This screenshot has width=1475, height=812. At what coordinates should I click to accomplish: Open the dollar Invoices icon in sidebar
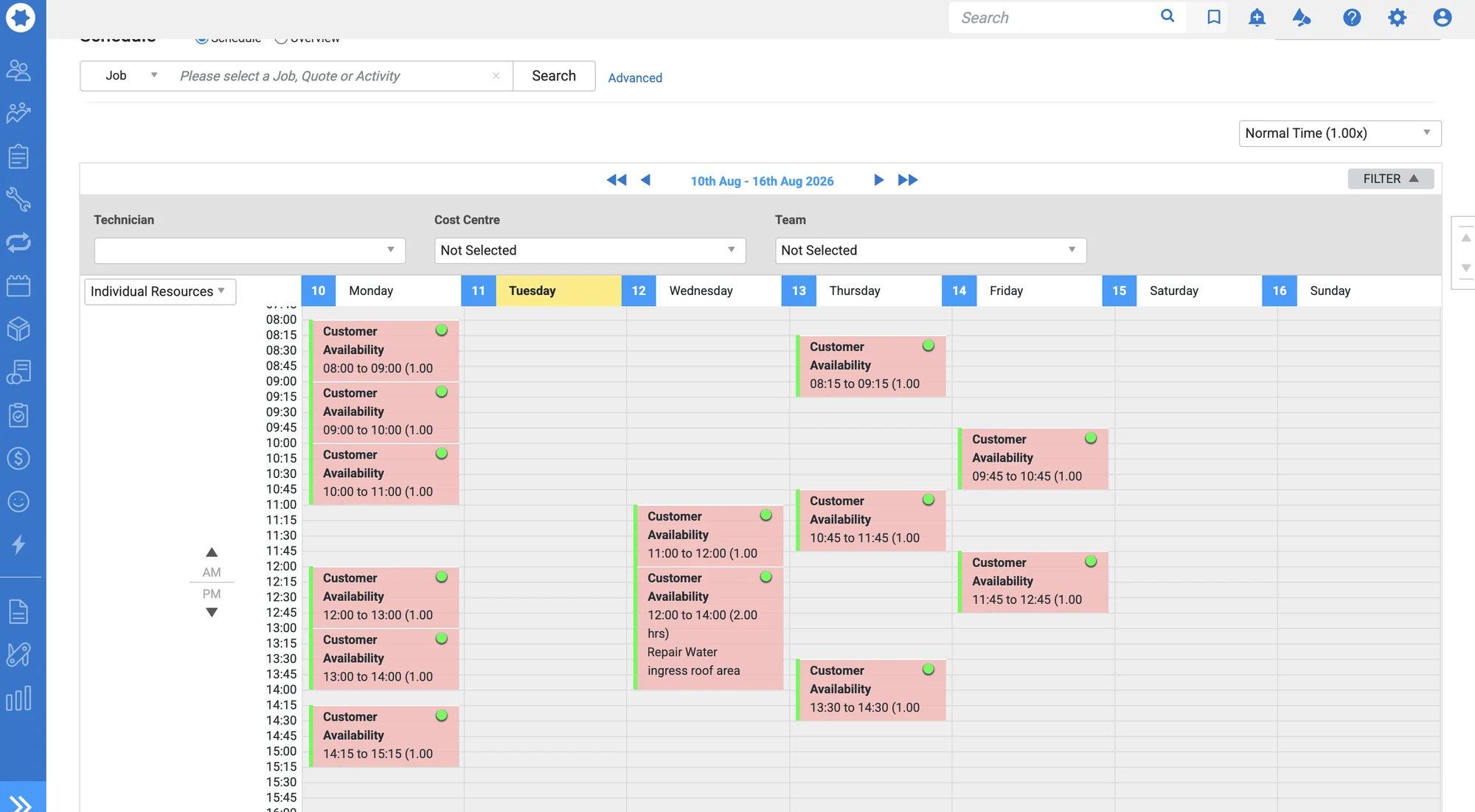tap(18, 459)
